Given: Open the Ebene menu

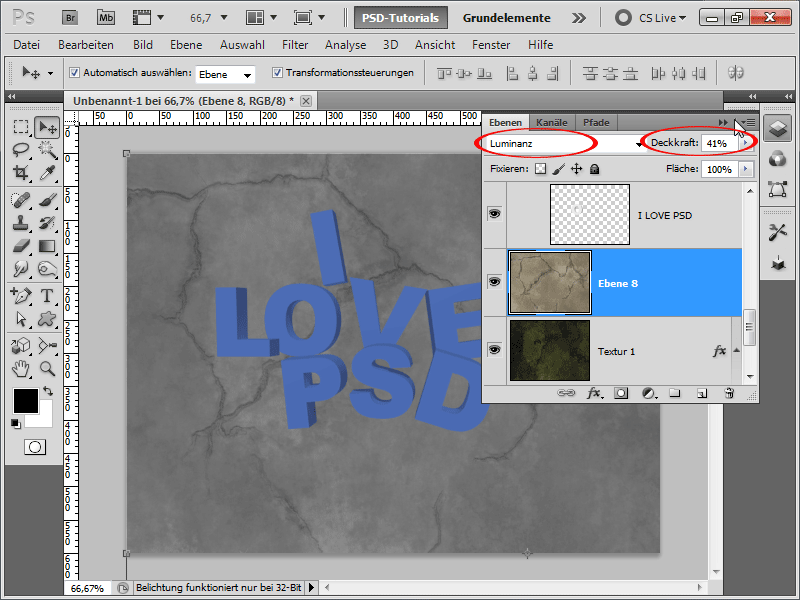Looking at the screenshot, I should [x=186, y=45].
